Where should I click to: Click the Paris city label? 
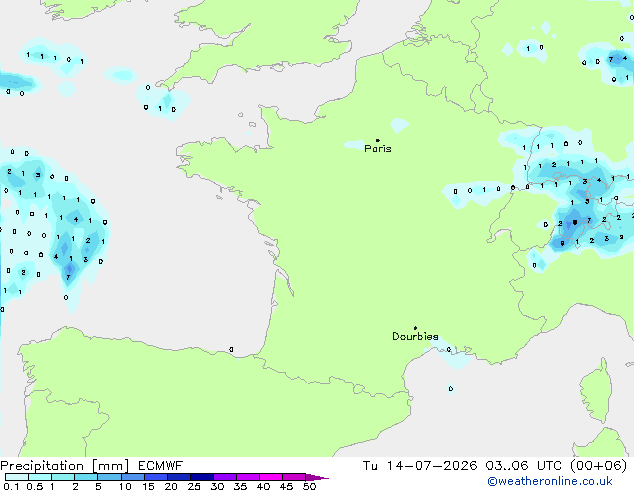(x=378, y=149)
